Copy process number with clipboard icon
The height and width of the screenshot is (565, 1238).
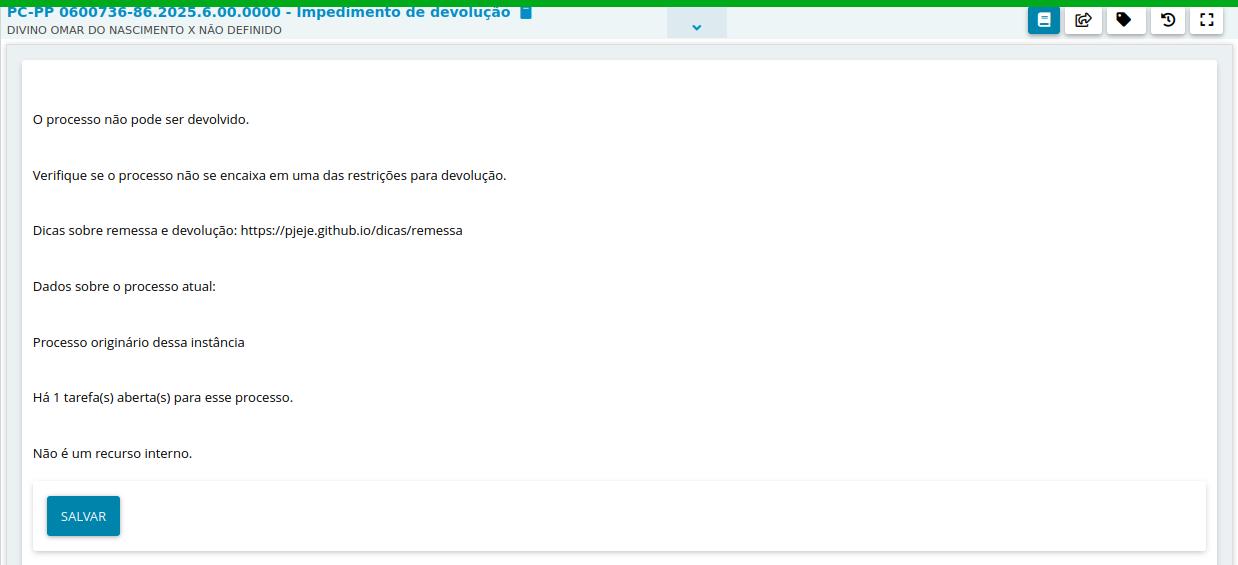(526, 12)
